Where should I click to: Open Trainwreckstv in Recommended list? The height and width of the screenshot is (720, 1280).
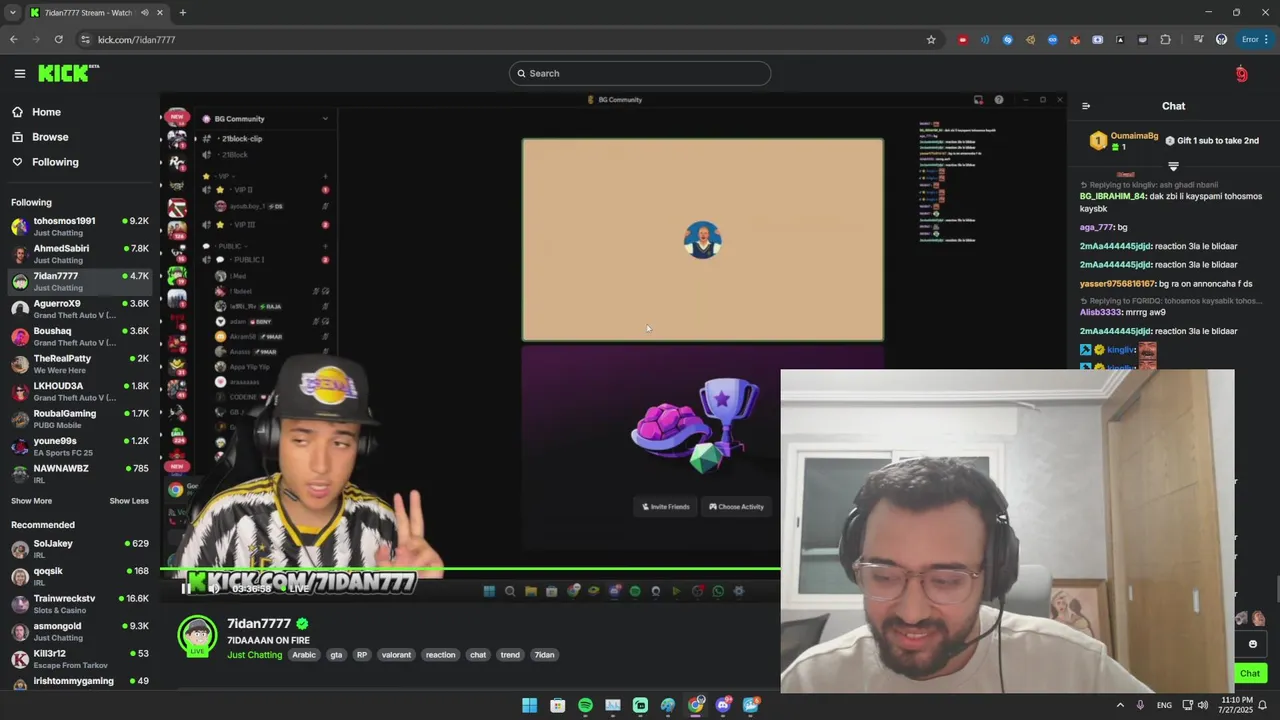pos(80,604)
